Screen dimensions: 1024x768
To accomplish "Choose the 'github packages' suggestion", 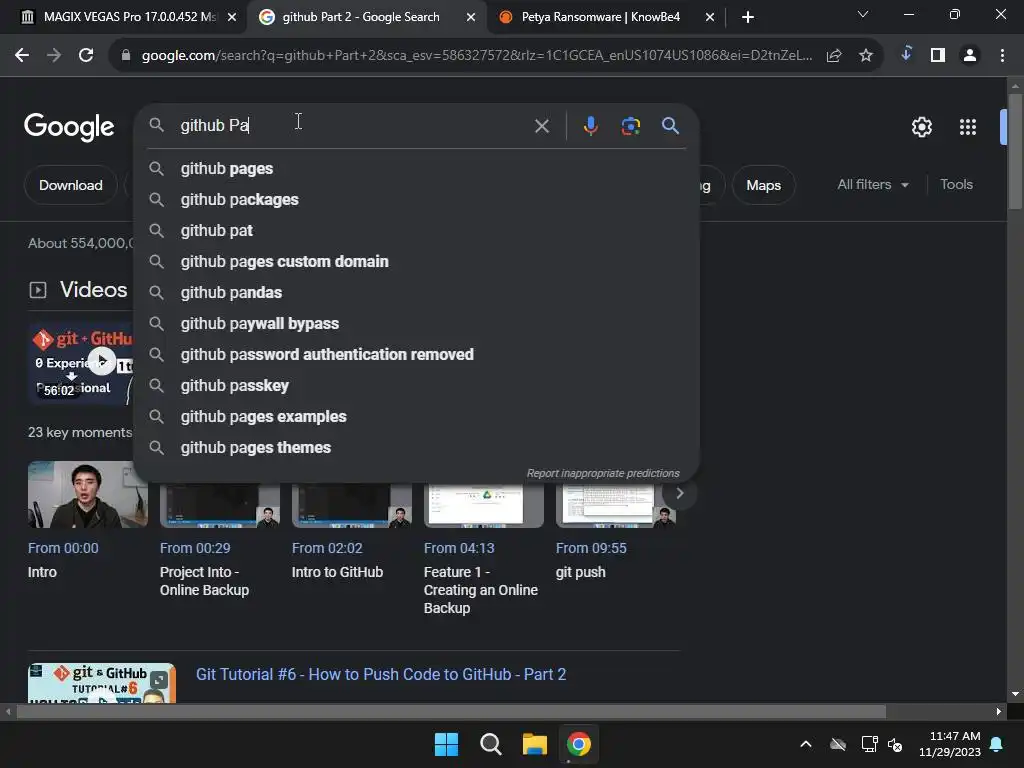I will [416, 199].
